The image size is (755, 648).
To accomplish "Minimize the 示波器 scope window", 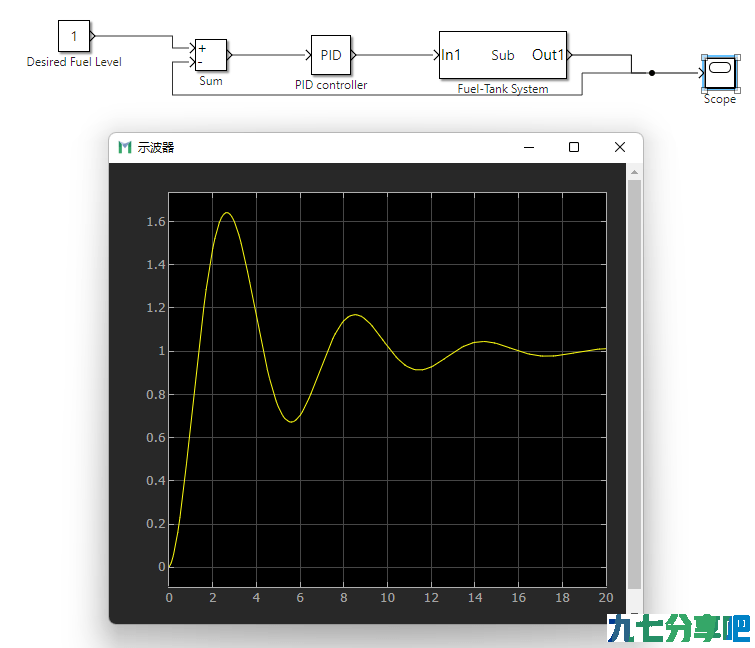I will [529, 147].
